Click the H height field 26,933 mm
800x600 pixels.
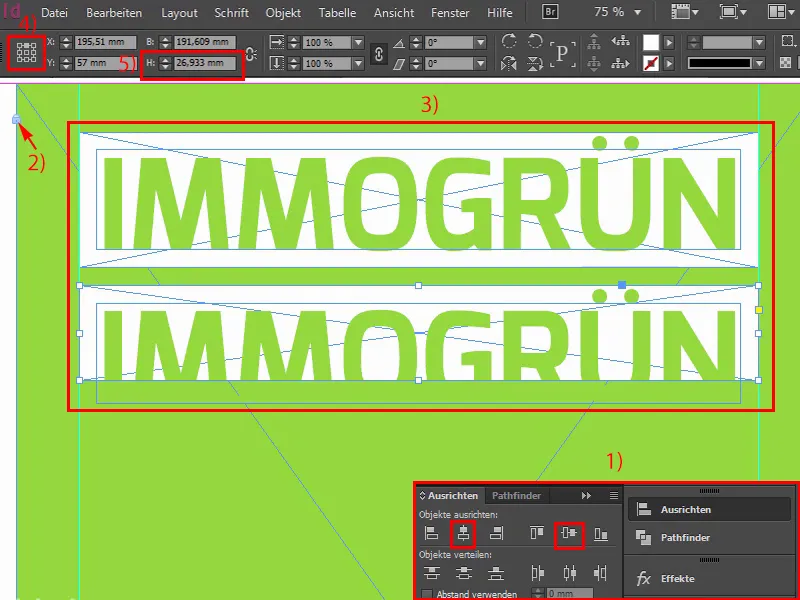point(205,63)
